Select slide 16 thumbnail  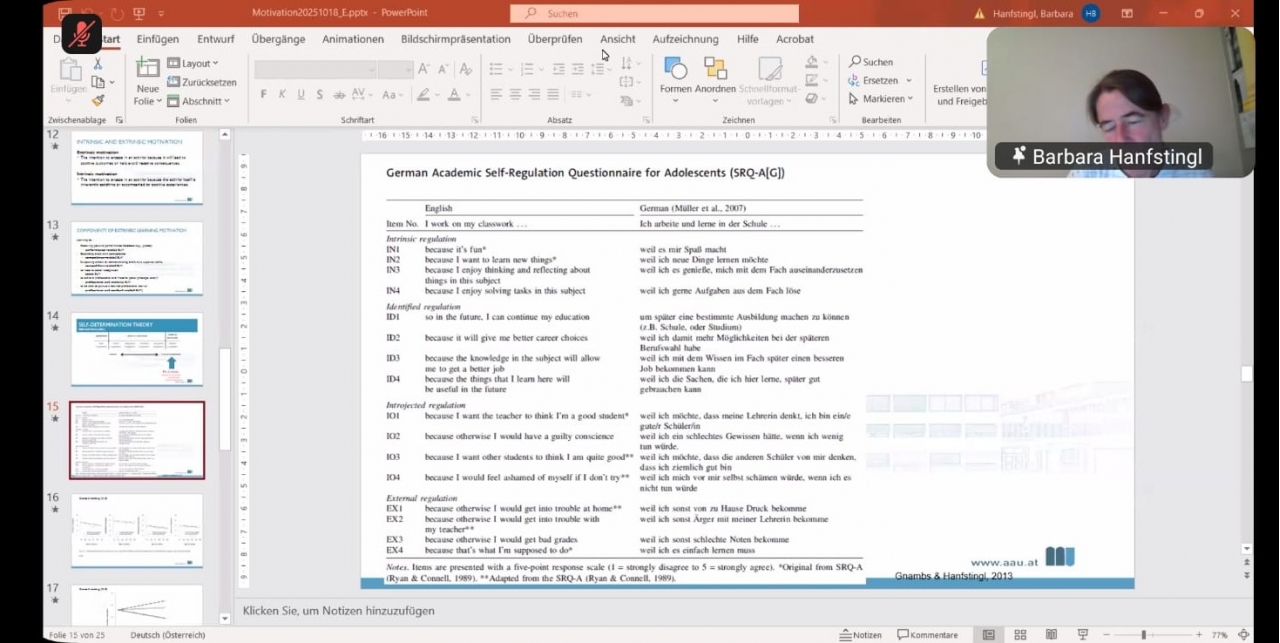click(x=136, y=530)
